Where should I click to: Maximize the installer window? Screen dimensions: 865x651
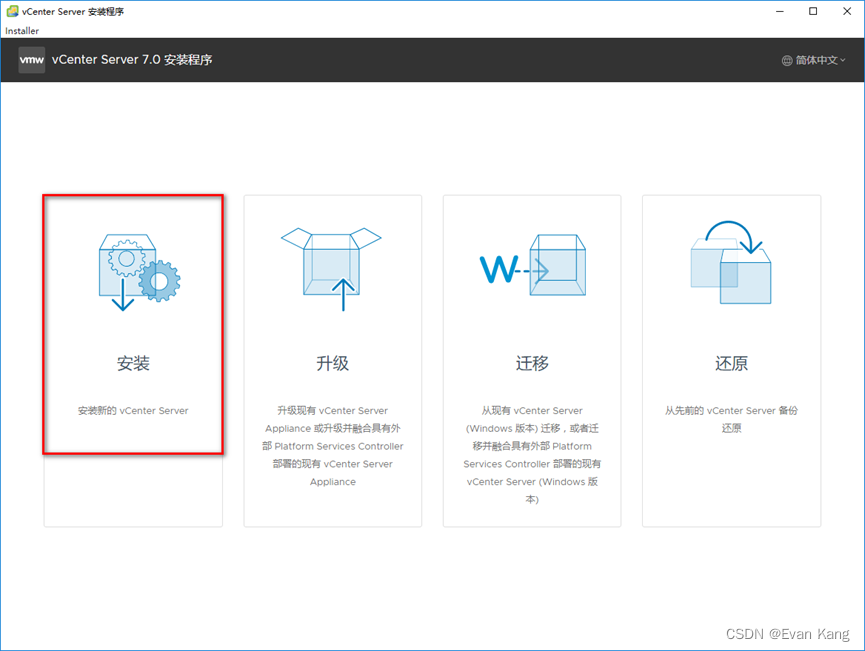click(813, 12)
